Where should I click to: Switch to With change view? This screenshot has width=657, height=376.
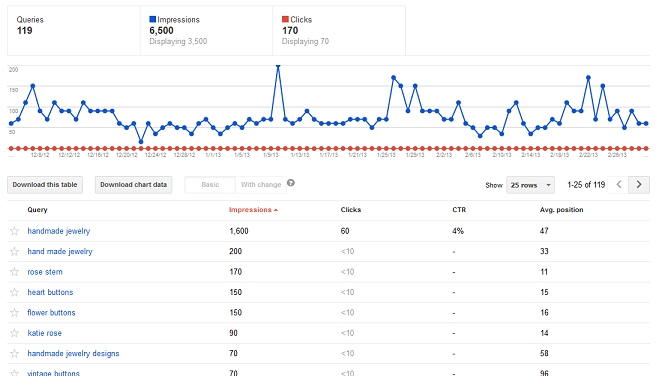click(261, 185)
